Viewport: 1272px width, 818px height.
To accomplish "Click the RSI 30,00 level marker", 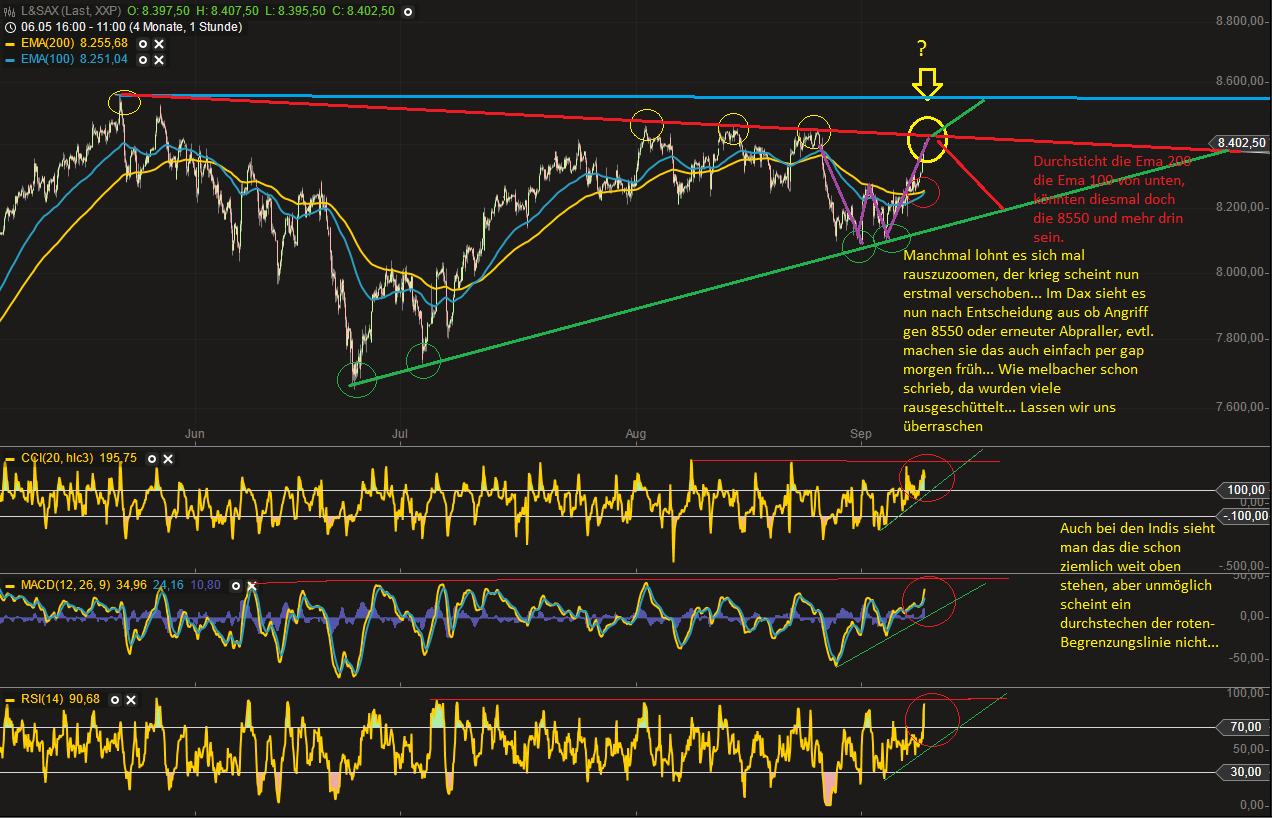I will pos(1244,771).
